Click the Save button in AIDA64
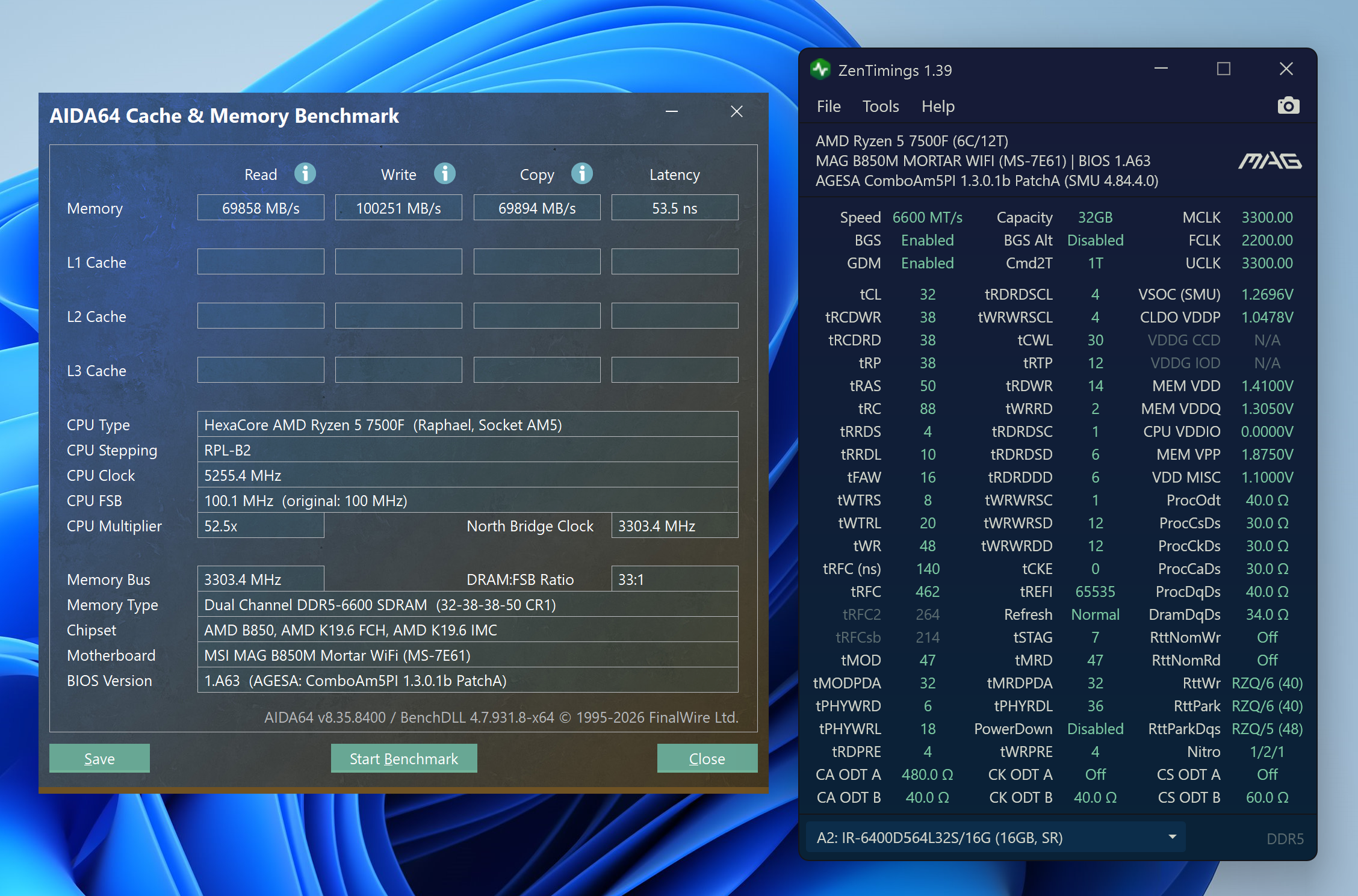This screenshot has width=1358, height=896. click(99, 758)
